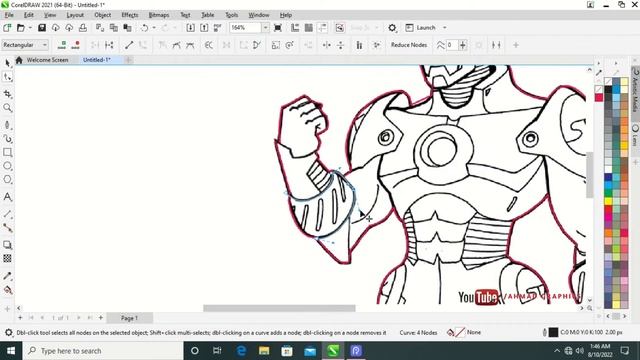Select the Color Eyedropper tool
The width and height of the screenshot is (640, 360).
tap(7, 276)
